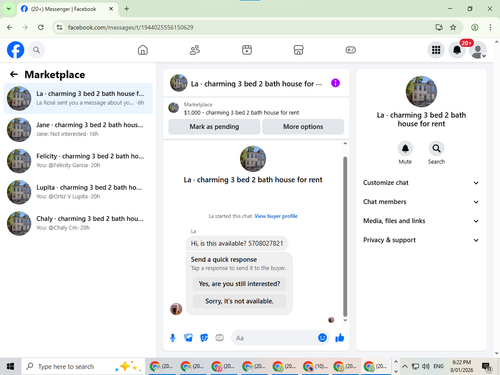Viewport: 500px width, 375px height.
Task: Open Chrome profile icon in toolbar
Action: tap(475, 27)
